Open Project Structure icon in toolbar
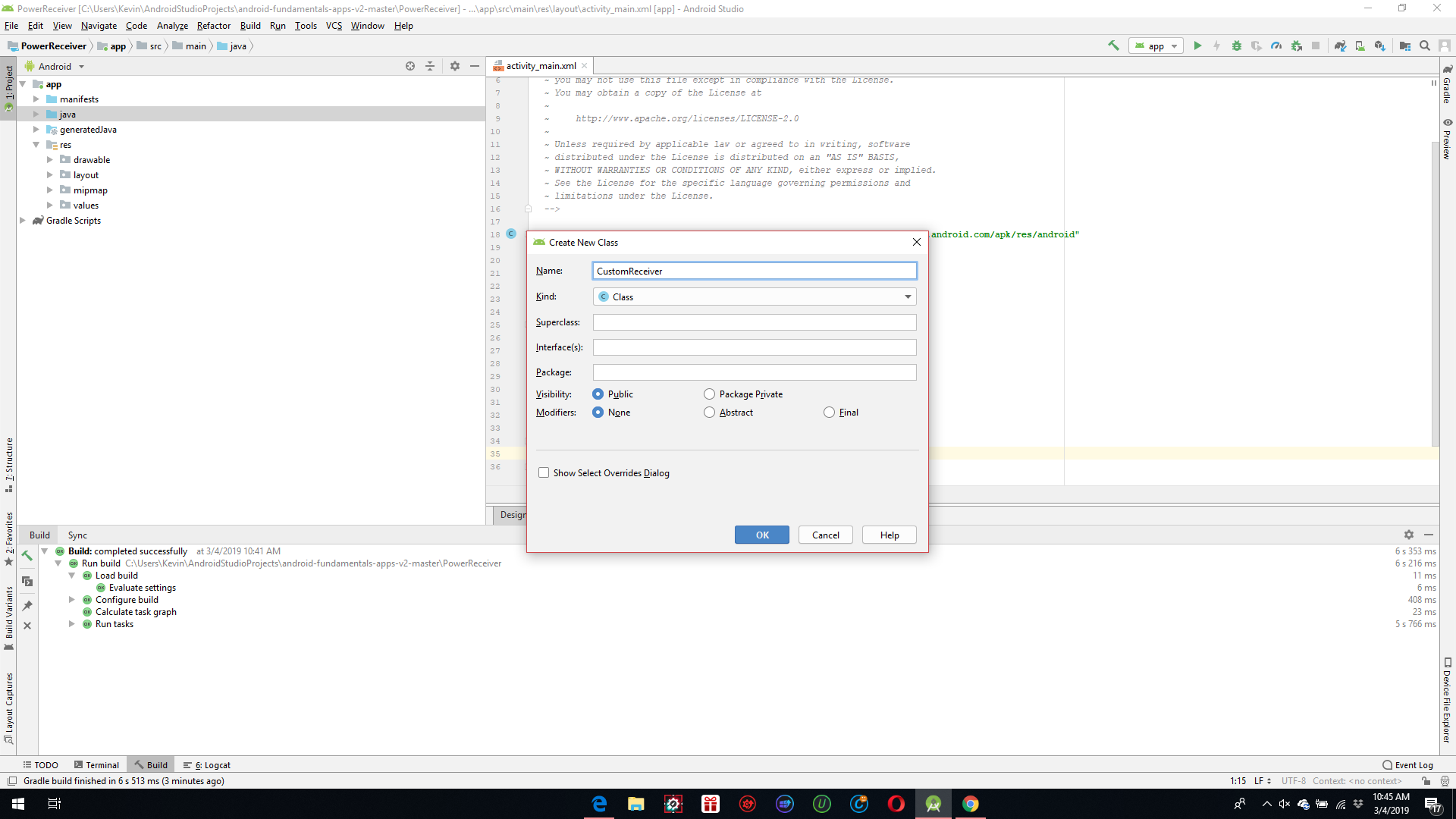The width and height of the screenshot is (1456, 819). (1405, 45)
